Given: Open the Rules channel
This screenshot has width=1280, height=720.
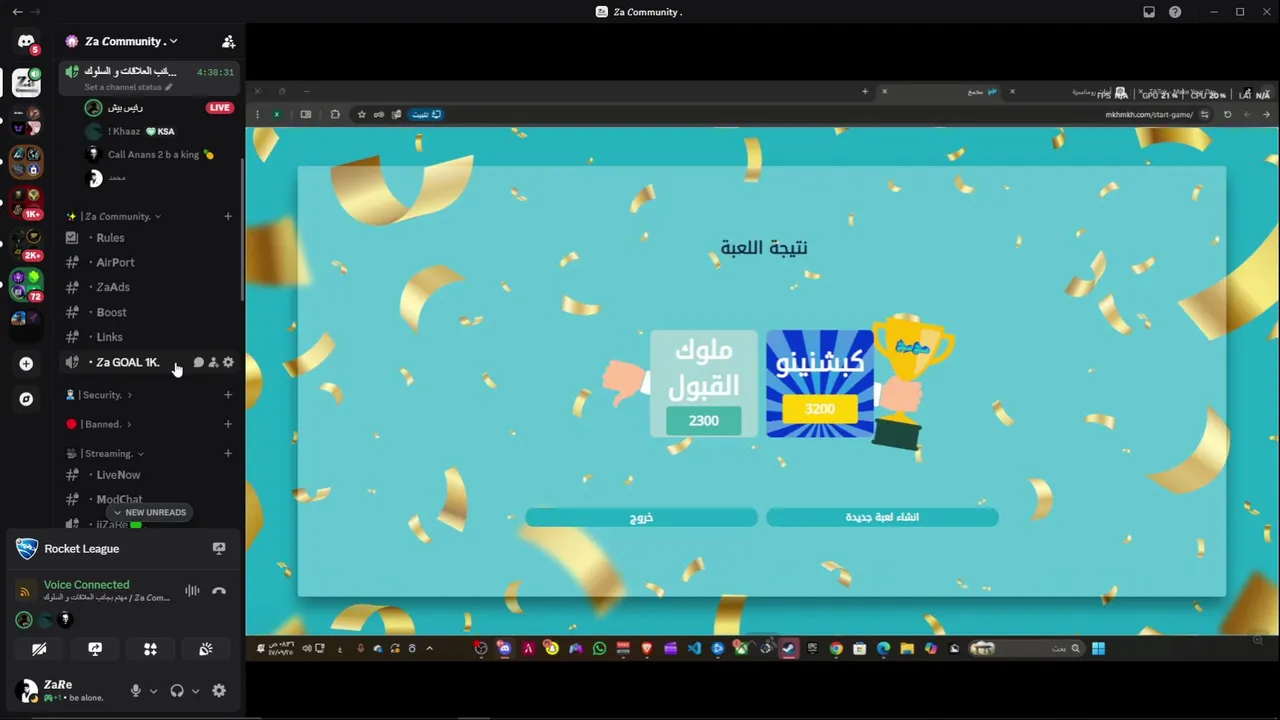Looking at the screenshot, I should coord(150,238).
